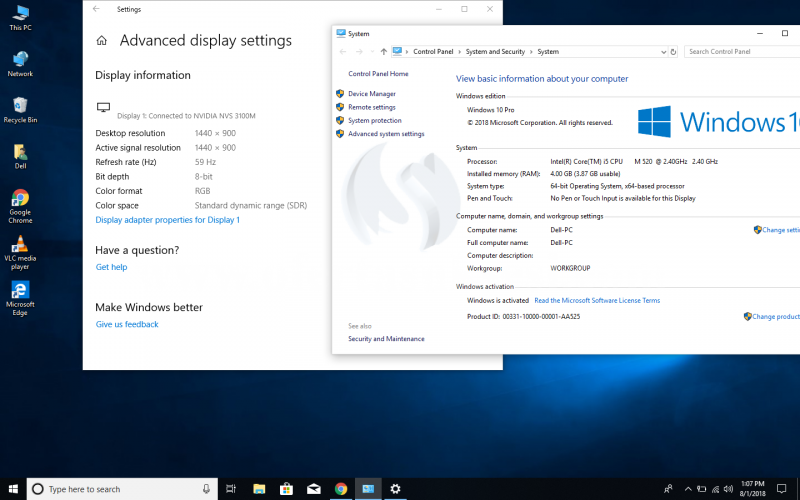Viewport: 800px width, 500px height.
Task: Click back arrow in System window
Action: pos(343,52)
